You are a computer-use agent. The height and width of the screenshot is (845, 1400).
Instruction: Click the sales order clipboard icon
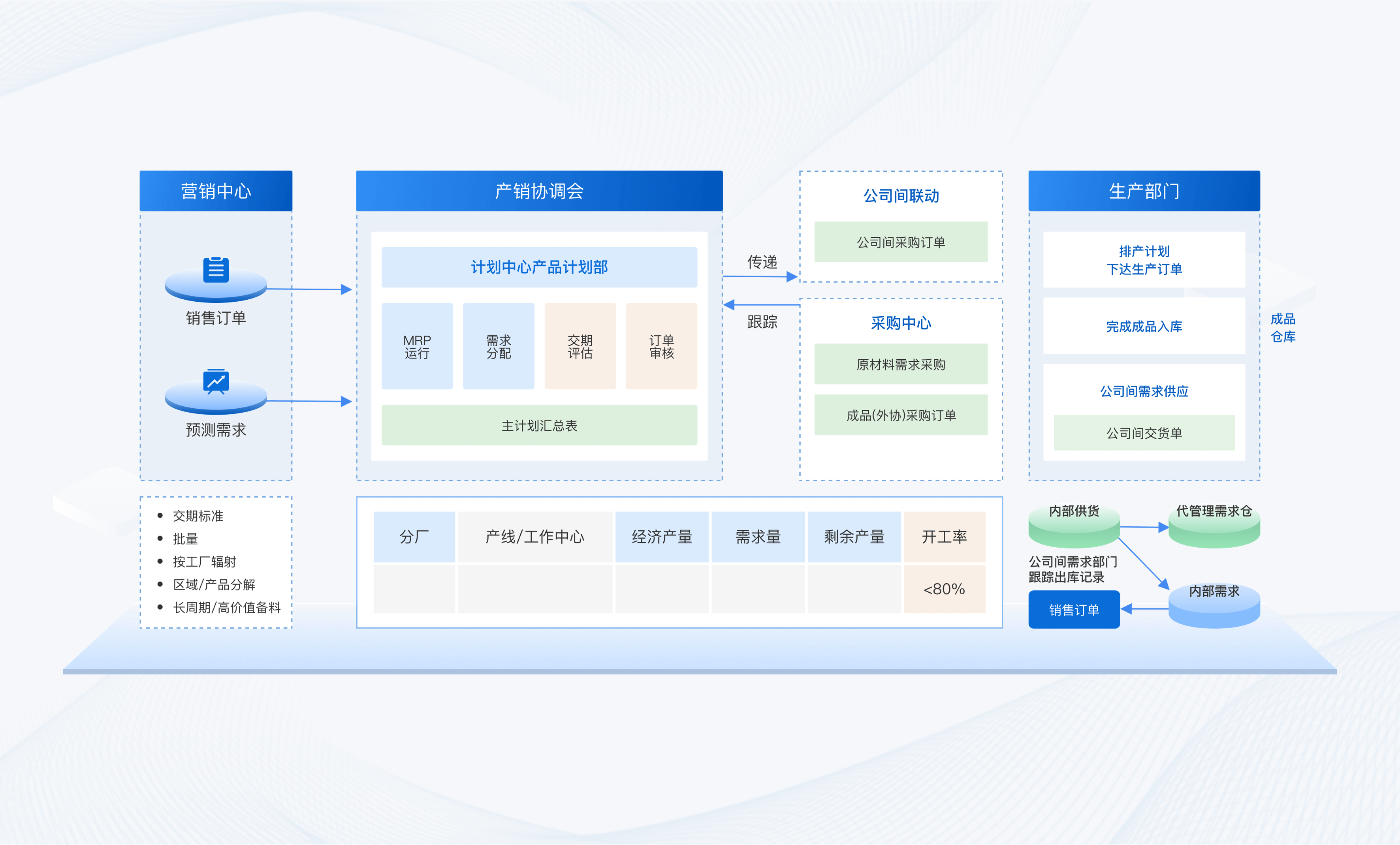[x=216, y=270]
